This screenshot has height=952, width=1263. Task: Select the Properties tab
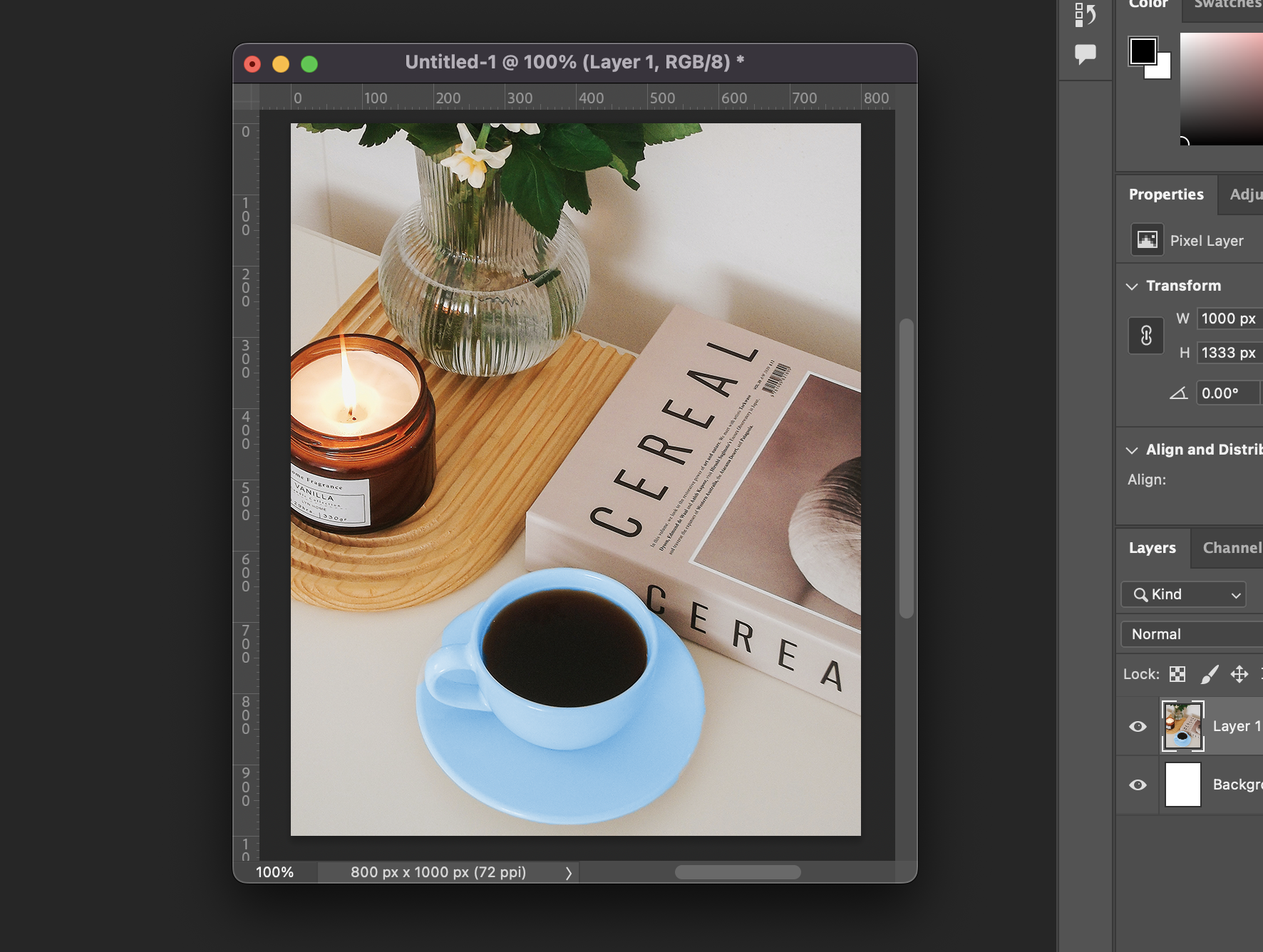click(1166, 195)
